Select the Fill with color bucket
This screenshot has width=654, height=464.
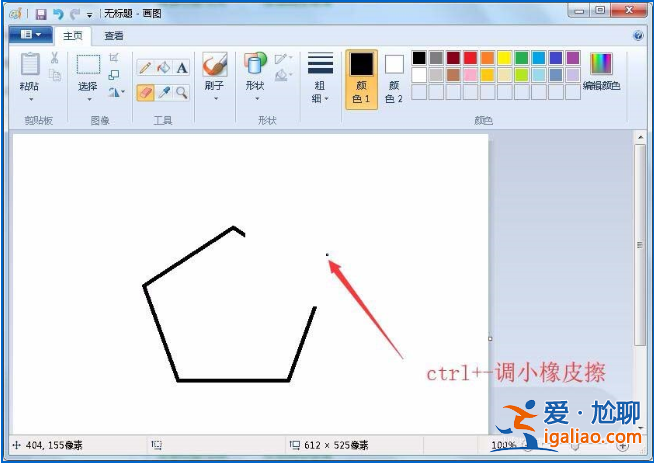click(x=163, y=68)
